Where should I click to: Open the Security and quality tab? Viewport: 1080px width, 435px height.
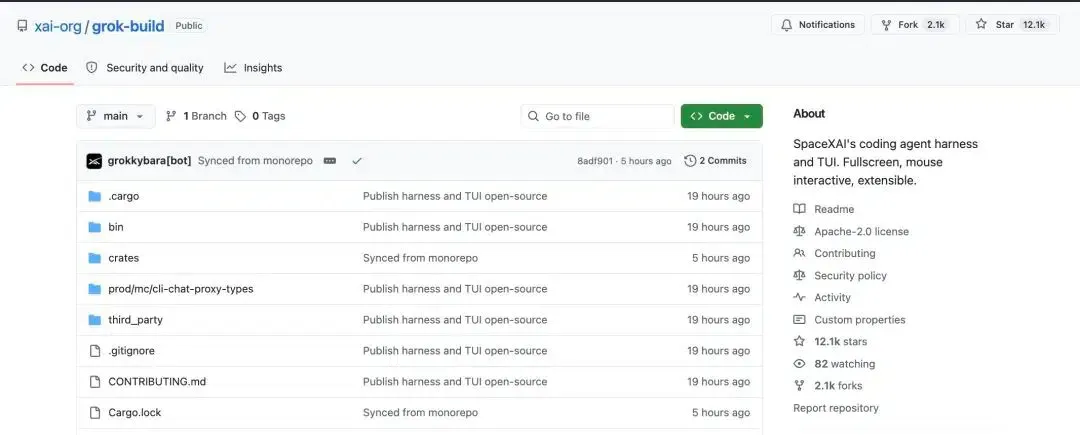point(145,67)
